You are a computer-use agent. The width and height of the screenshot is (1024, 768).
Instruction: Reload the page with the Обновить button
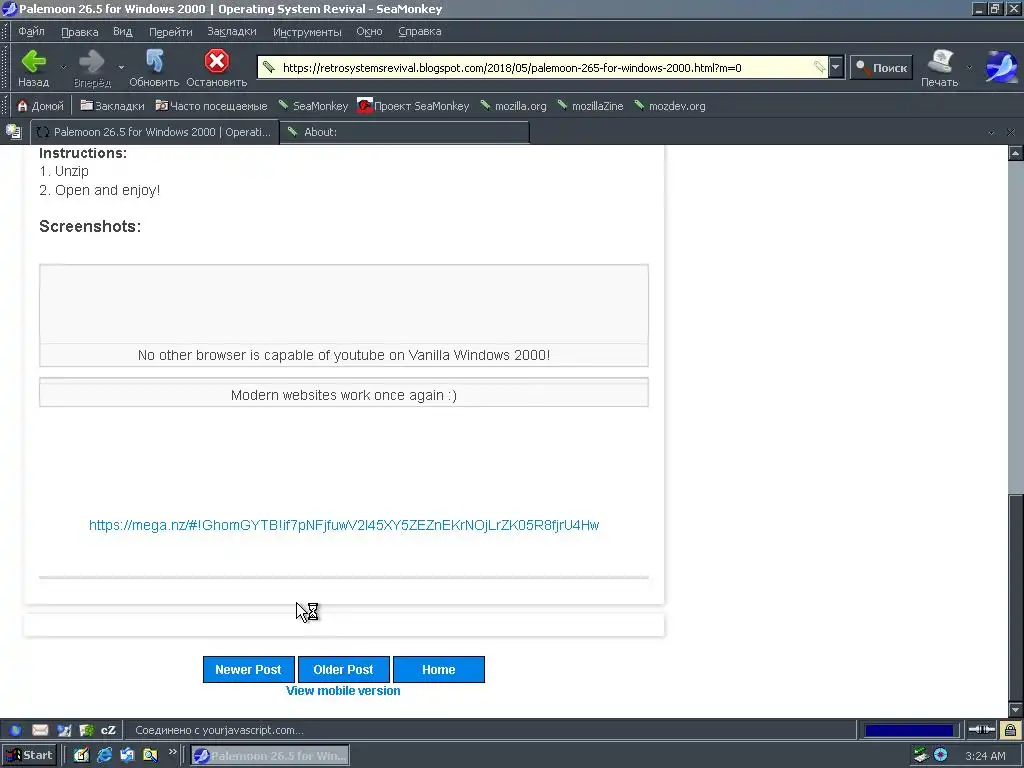[x=154, y=68]
